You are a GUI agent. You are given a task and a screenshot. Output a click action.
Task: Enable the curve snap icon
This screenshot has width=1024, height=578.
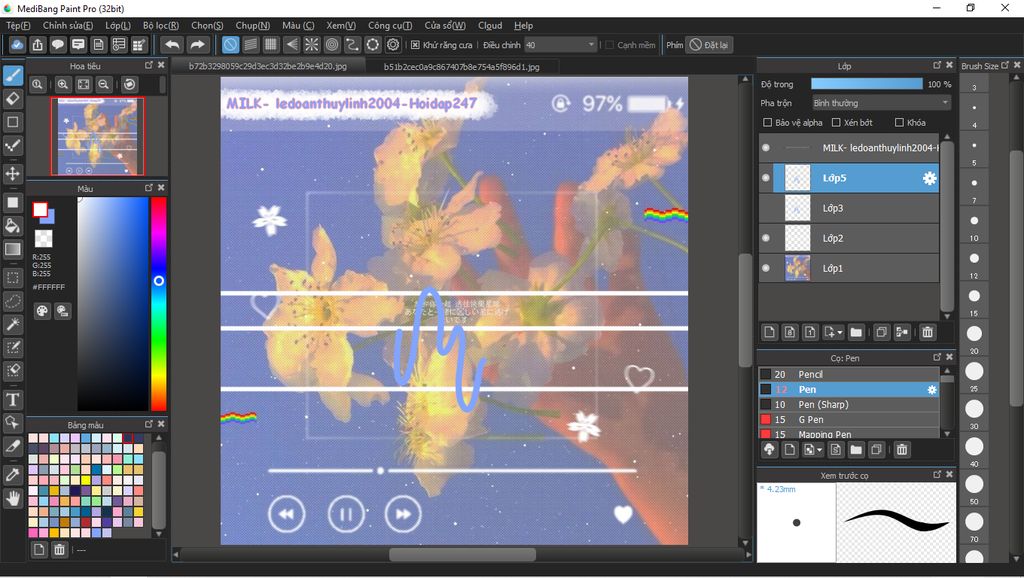pyautogui.click(x=352, y=44)
